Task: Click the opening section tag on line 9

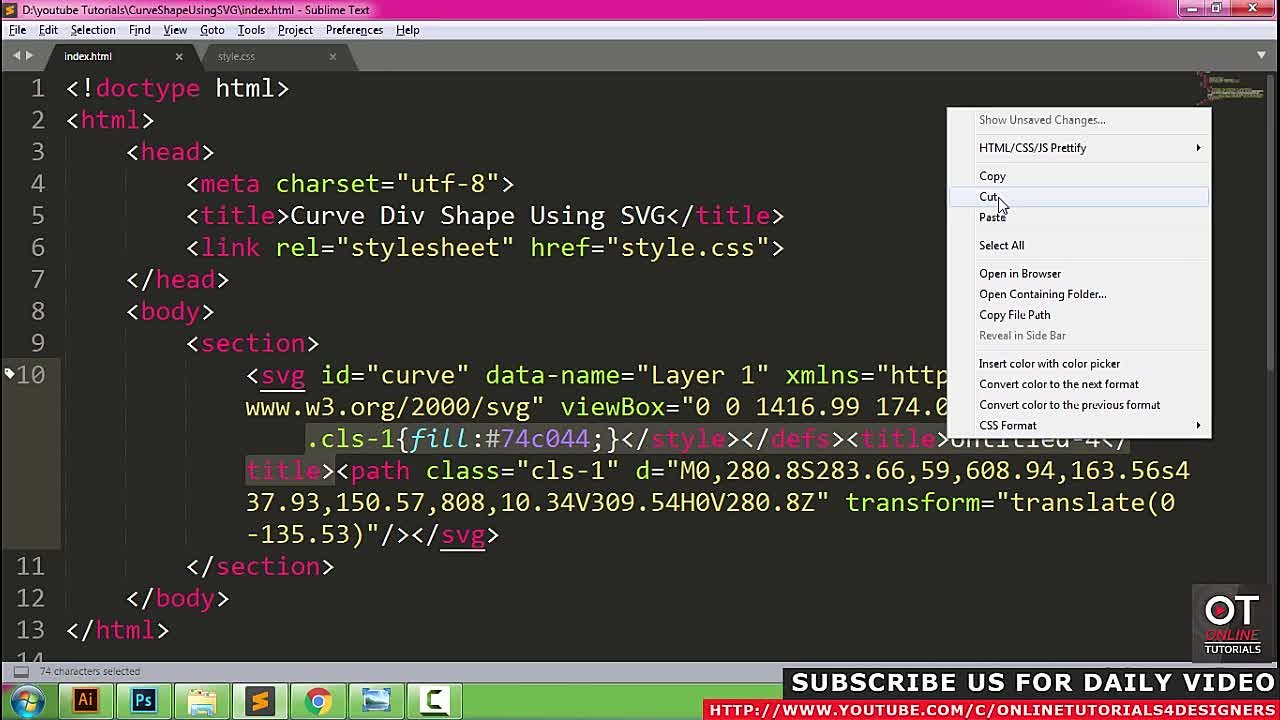Action: (253, 344)
